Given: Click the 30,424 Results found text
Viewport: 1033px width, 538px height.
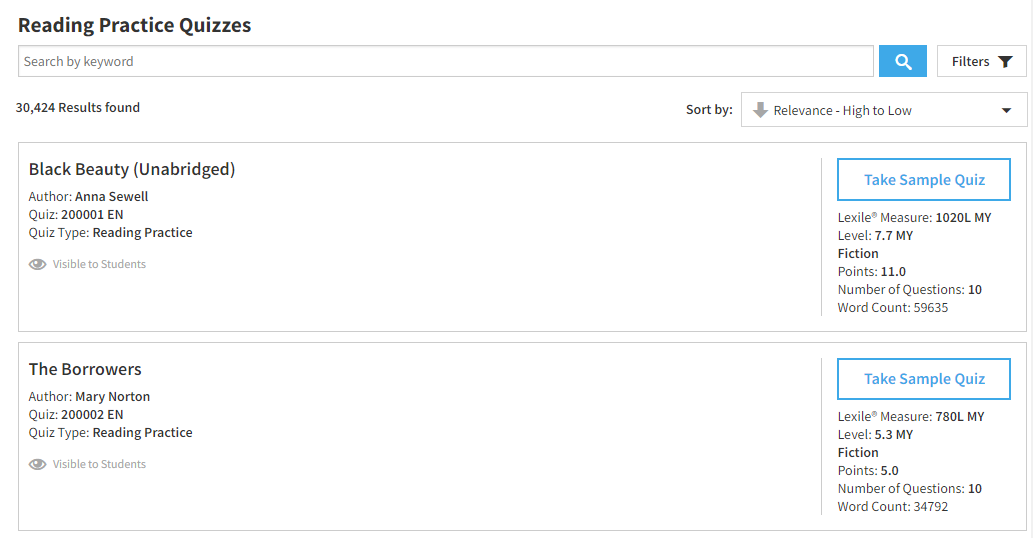Looking at the screenshot, I should point(78,107).
